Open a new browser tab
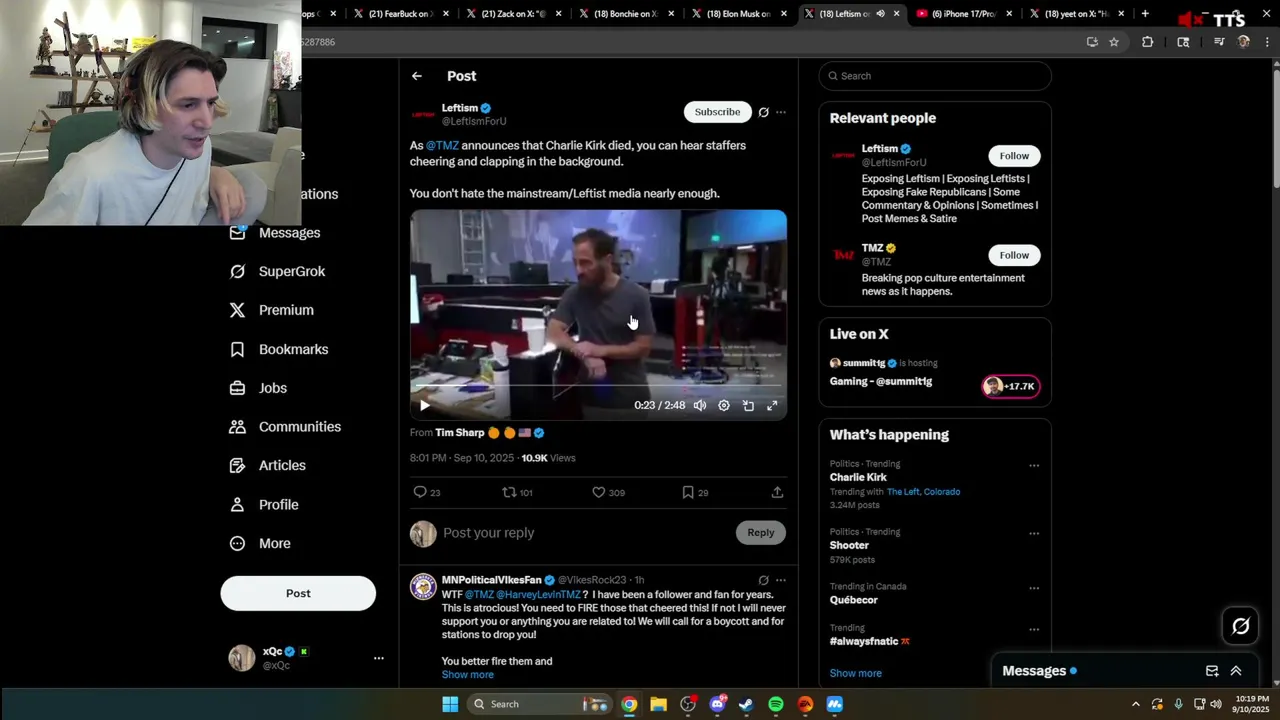This screenshot has height=720, width=1280. point(1145,14)
